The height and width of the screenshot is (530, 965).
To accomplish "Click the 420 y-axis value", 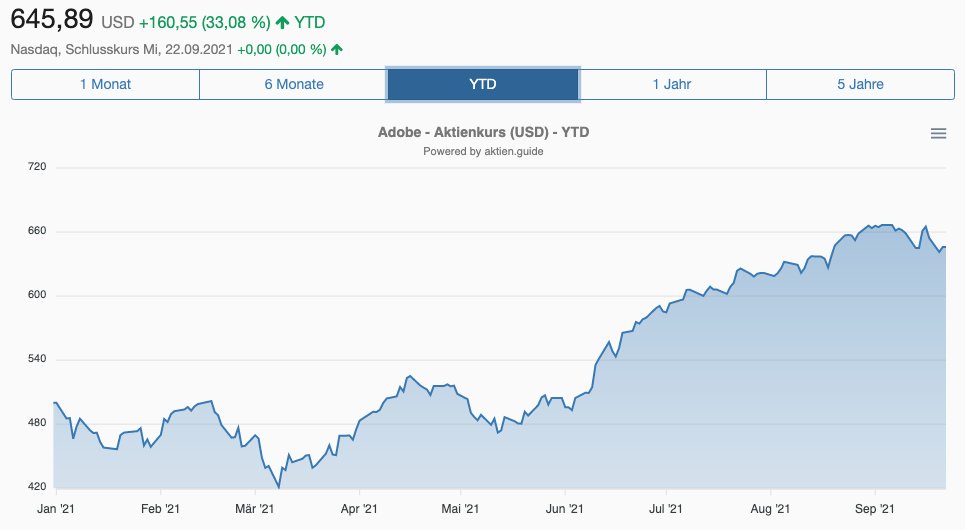I will (x=37, y=487).
